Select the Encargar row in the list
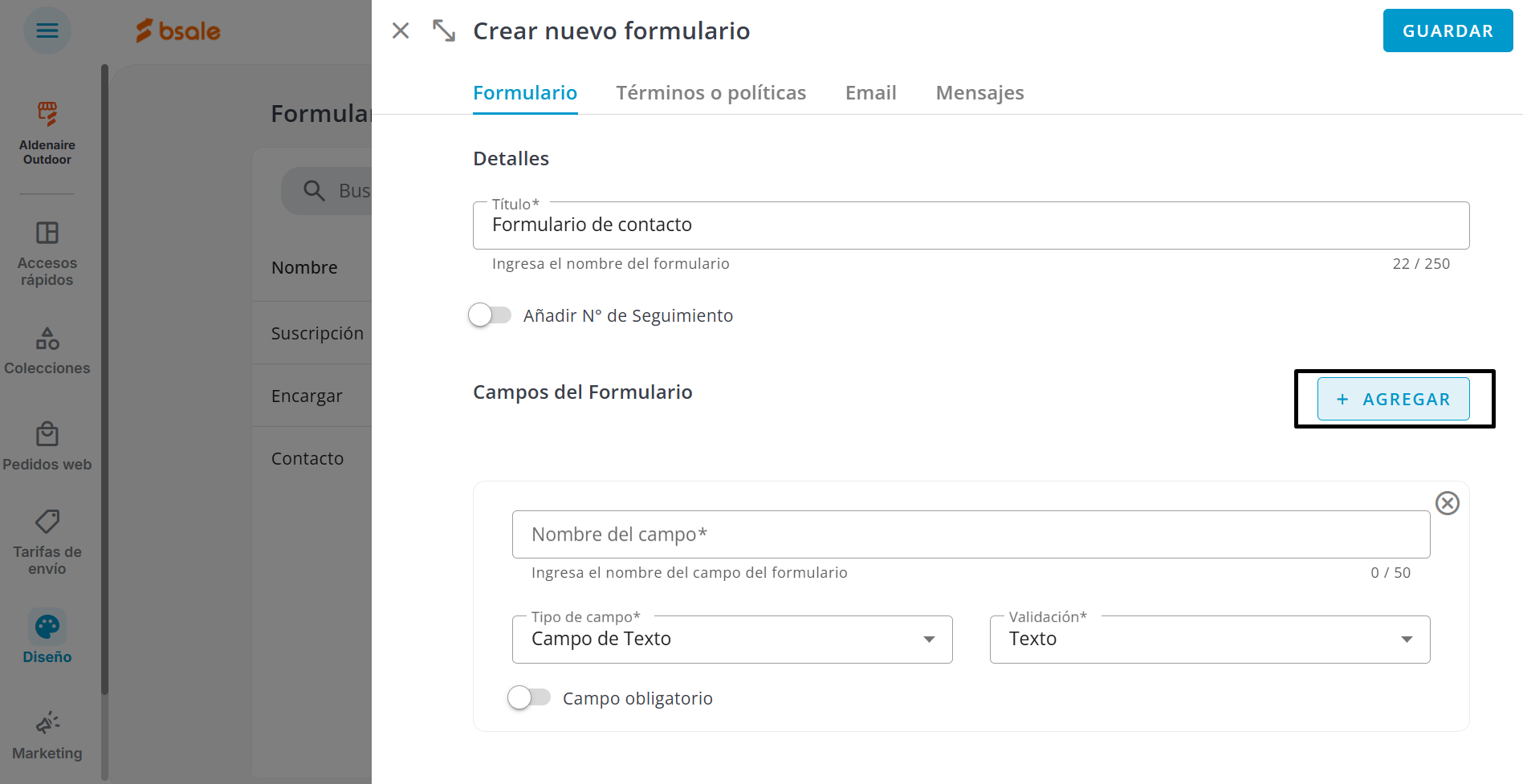 [x=313, y=396]
